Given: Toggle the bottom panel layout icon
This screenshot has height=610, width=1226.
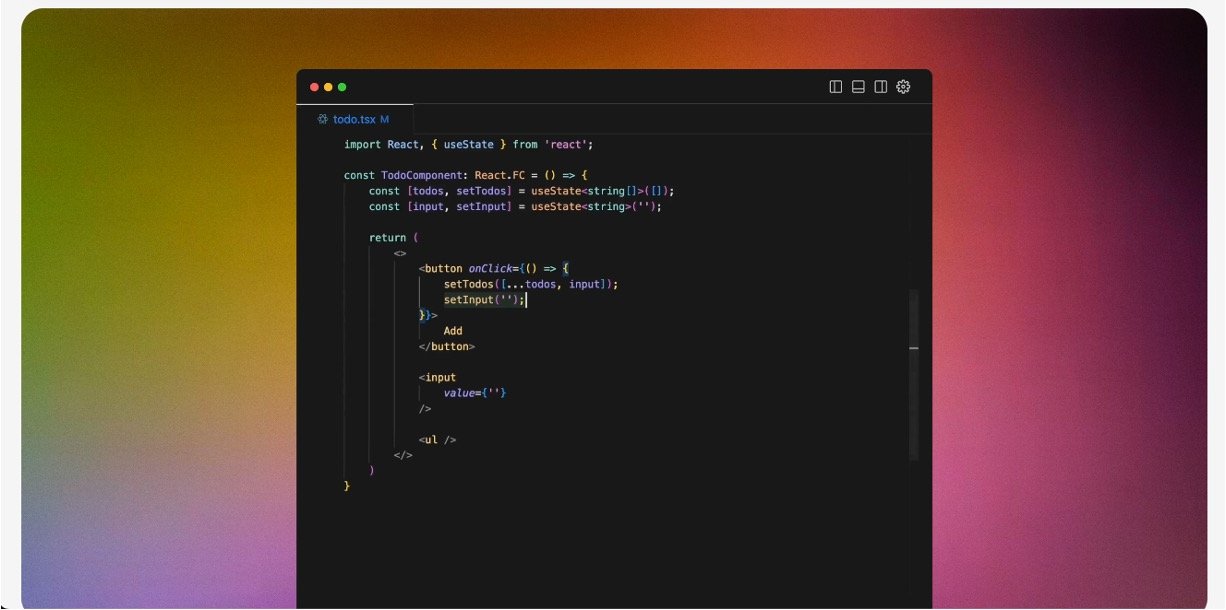Looking at the screenshot, I should pos(858,87).
